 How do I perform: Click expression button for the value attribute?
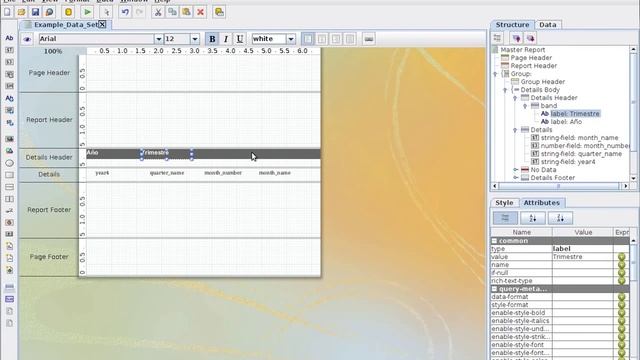621,257
